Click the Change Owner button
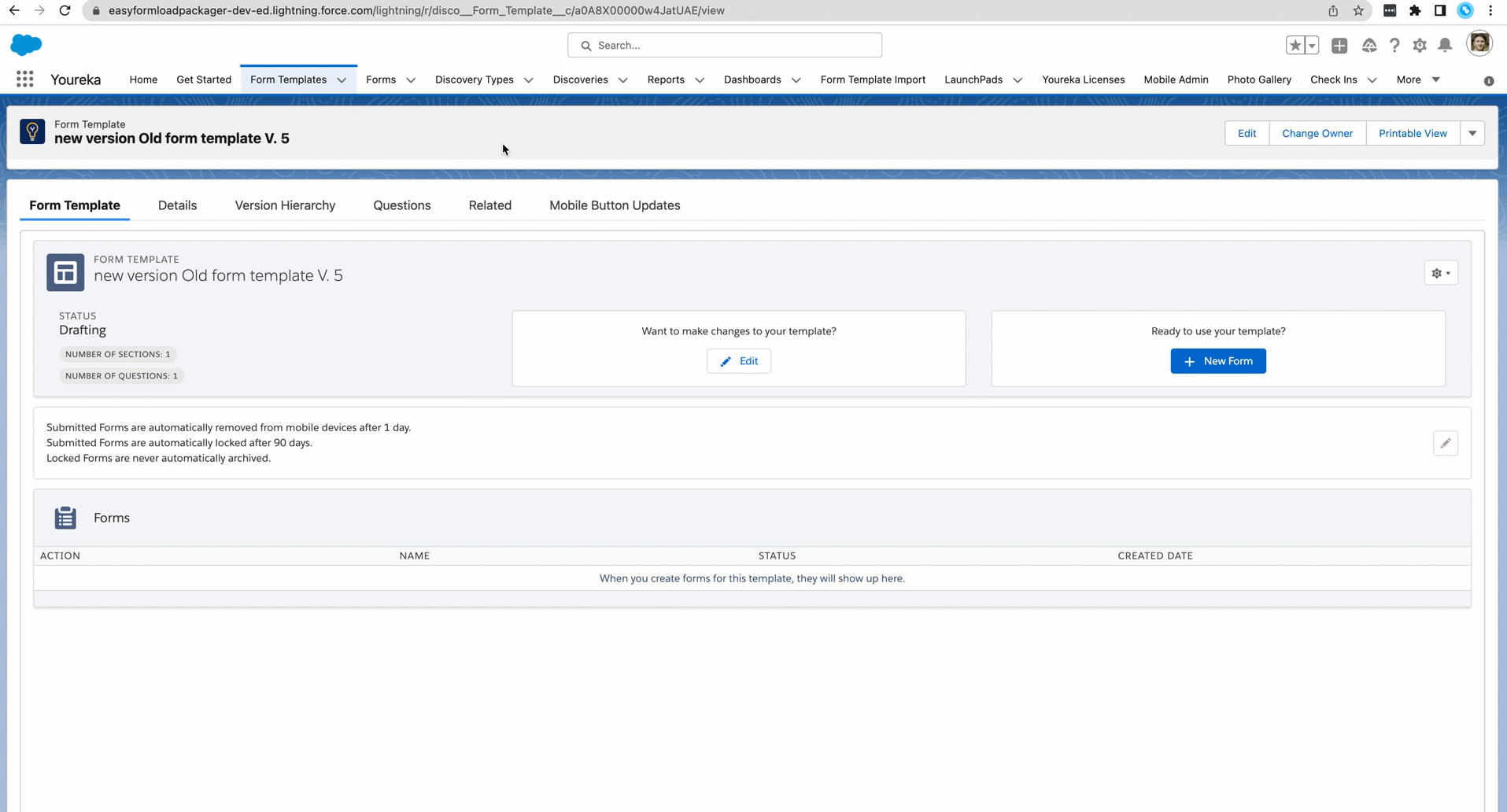 [x=1317, y=133]
